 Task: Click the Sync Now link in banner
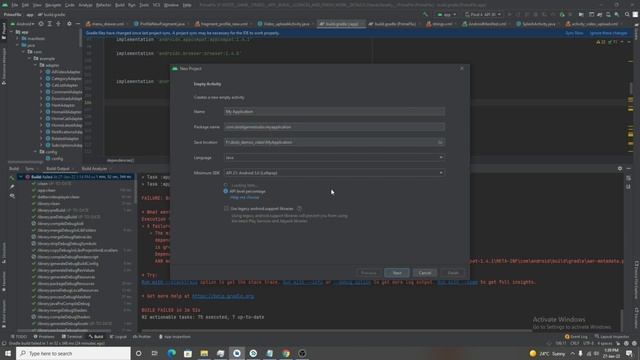click(574, 33)
